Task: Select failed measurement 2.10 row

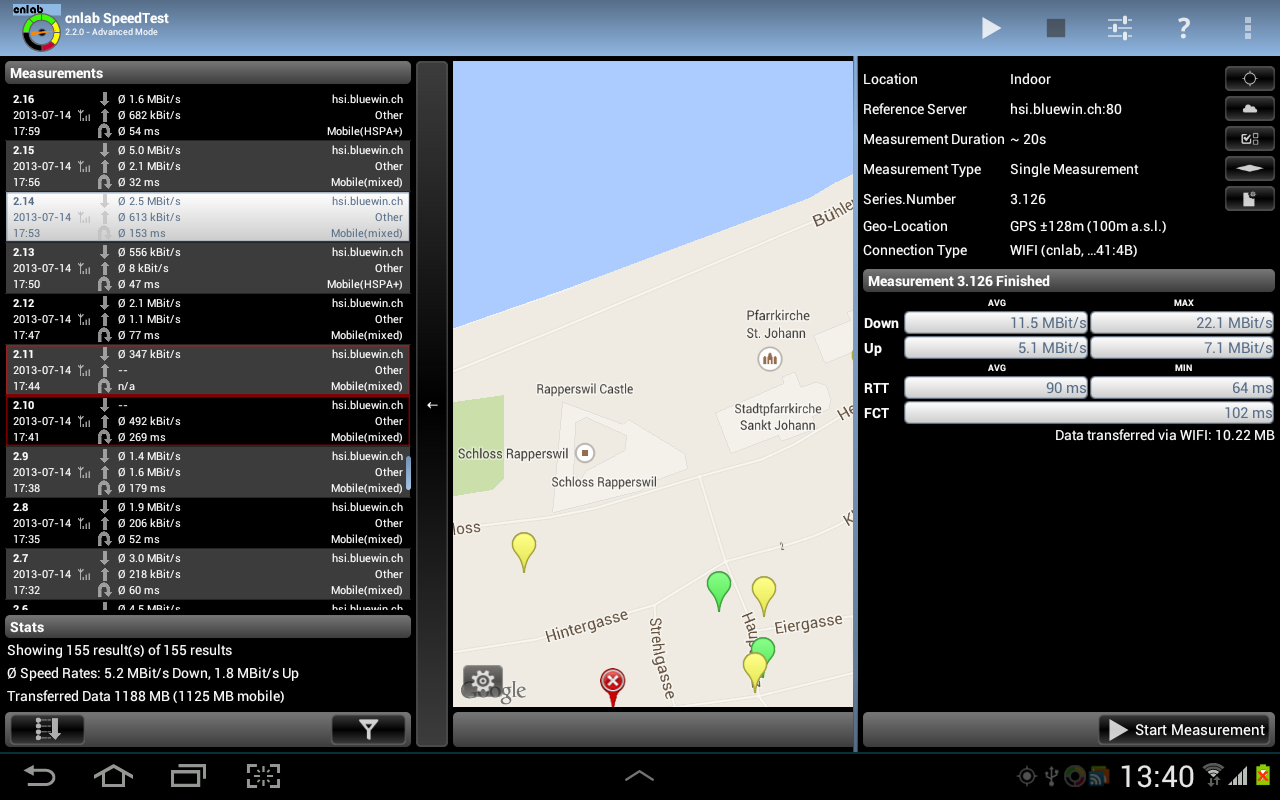Action: 208,421
